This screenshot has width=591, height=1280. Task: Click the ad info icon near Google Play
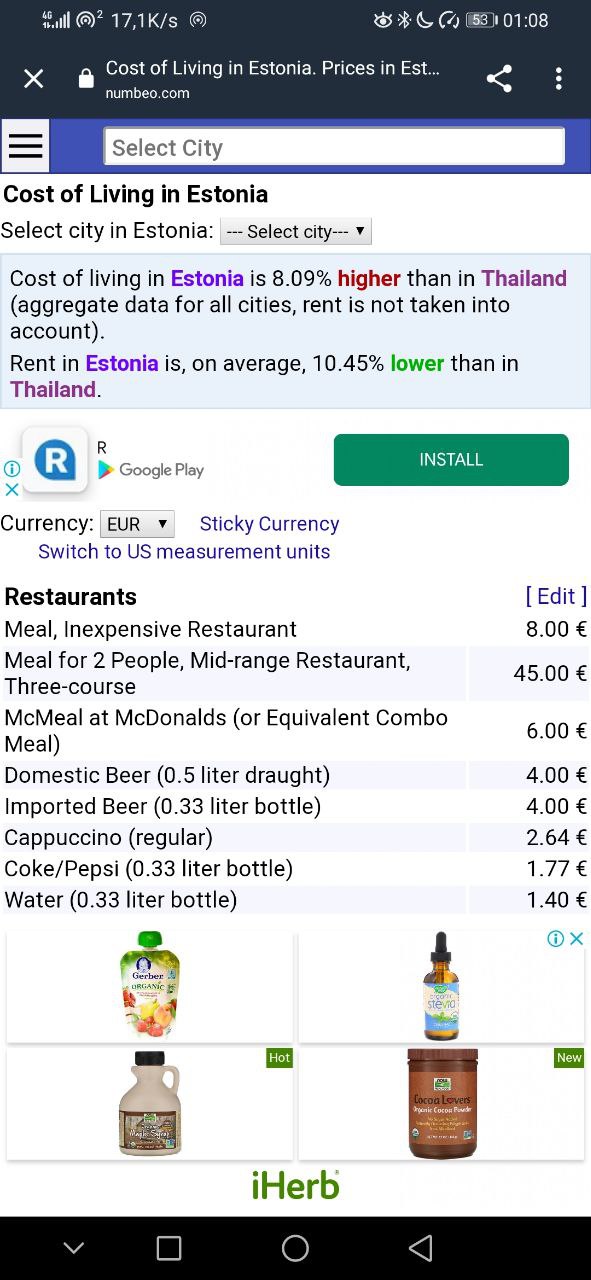pyautogui.click(x=12, y=468)
